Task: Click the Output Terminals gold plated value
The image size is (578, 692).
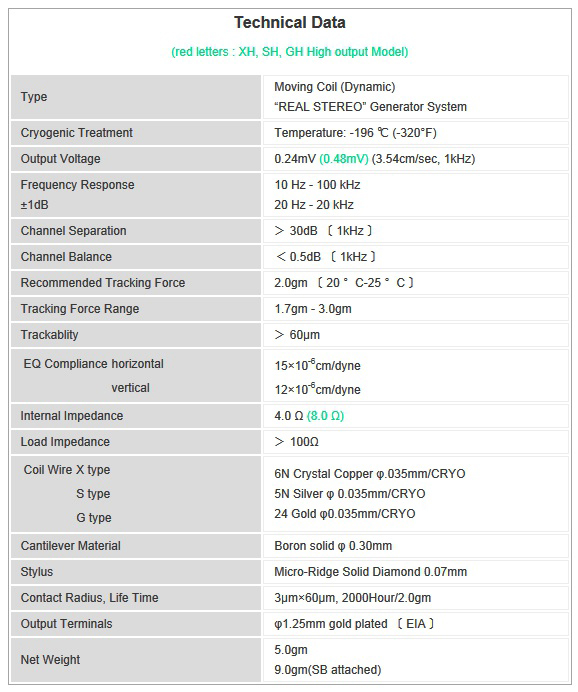Action: 354,624
